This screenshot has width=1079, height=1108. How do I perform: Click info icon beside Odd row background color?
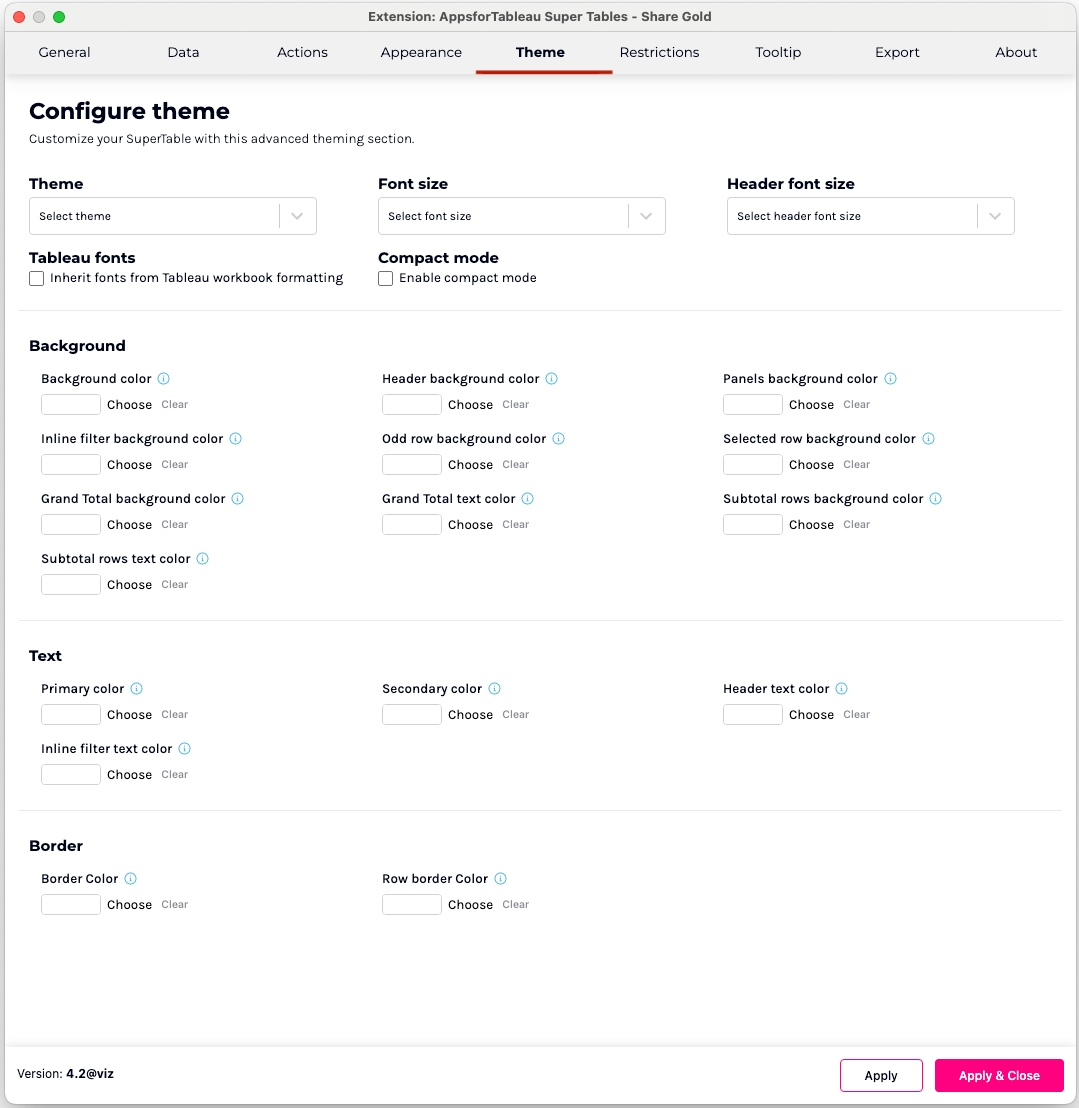(x=559, y=439)
